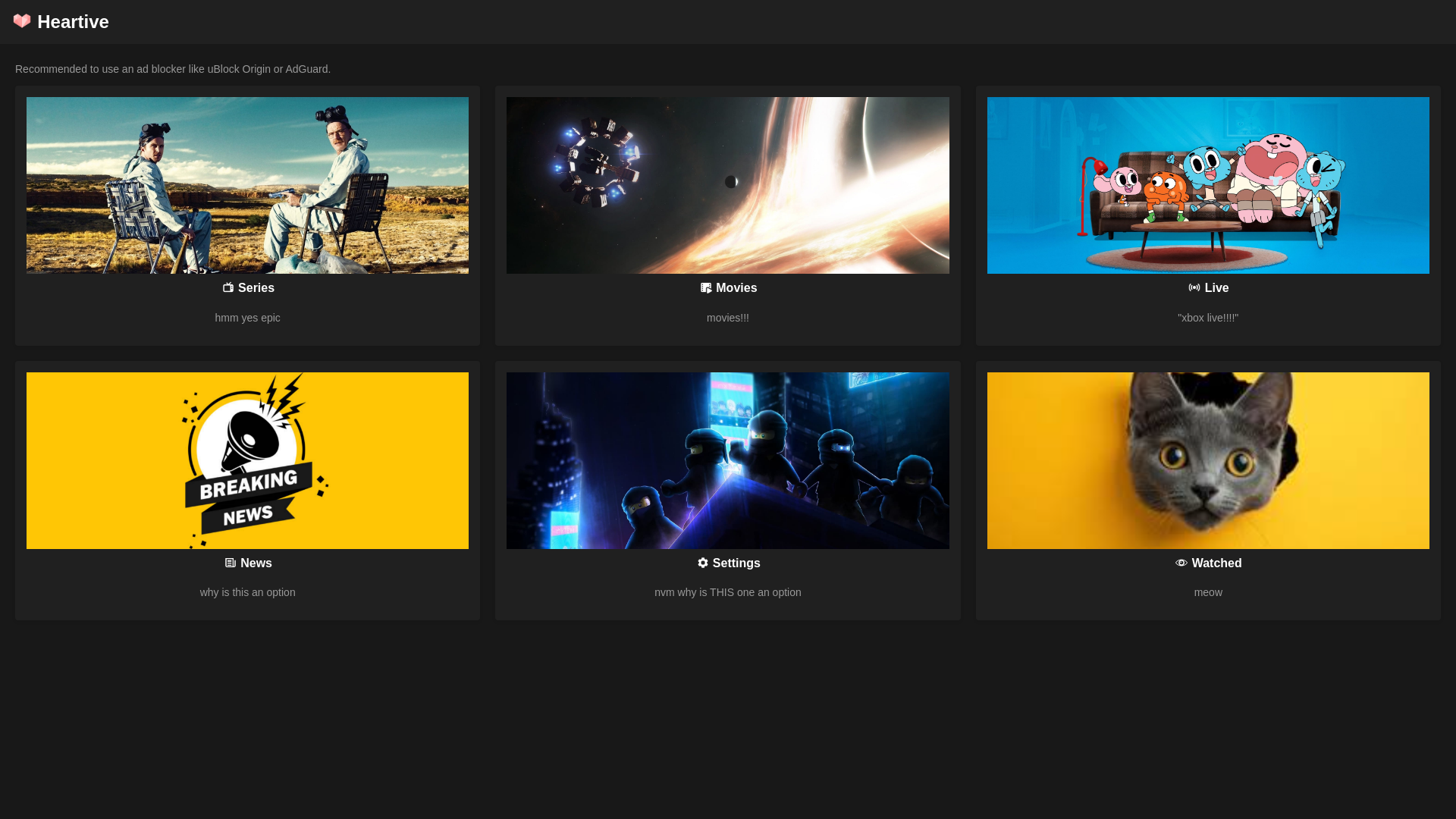The width and height of the screenshot is (1456, 819).
Task: Click the film icon beside Movies
Action: (706, 288)
